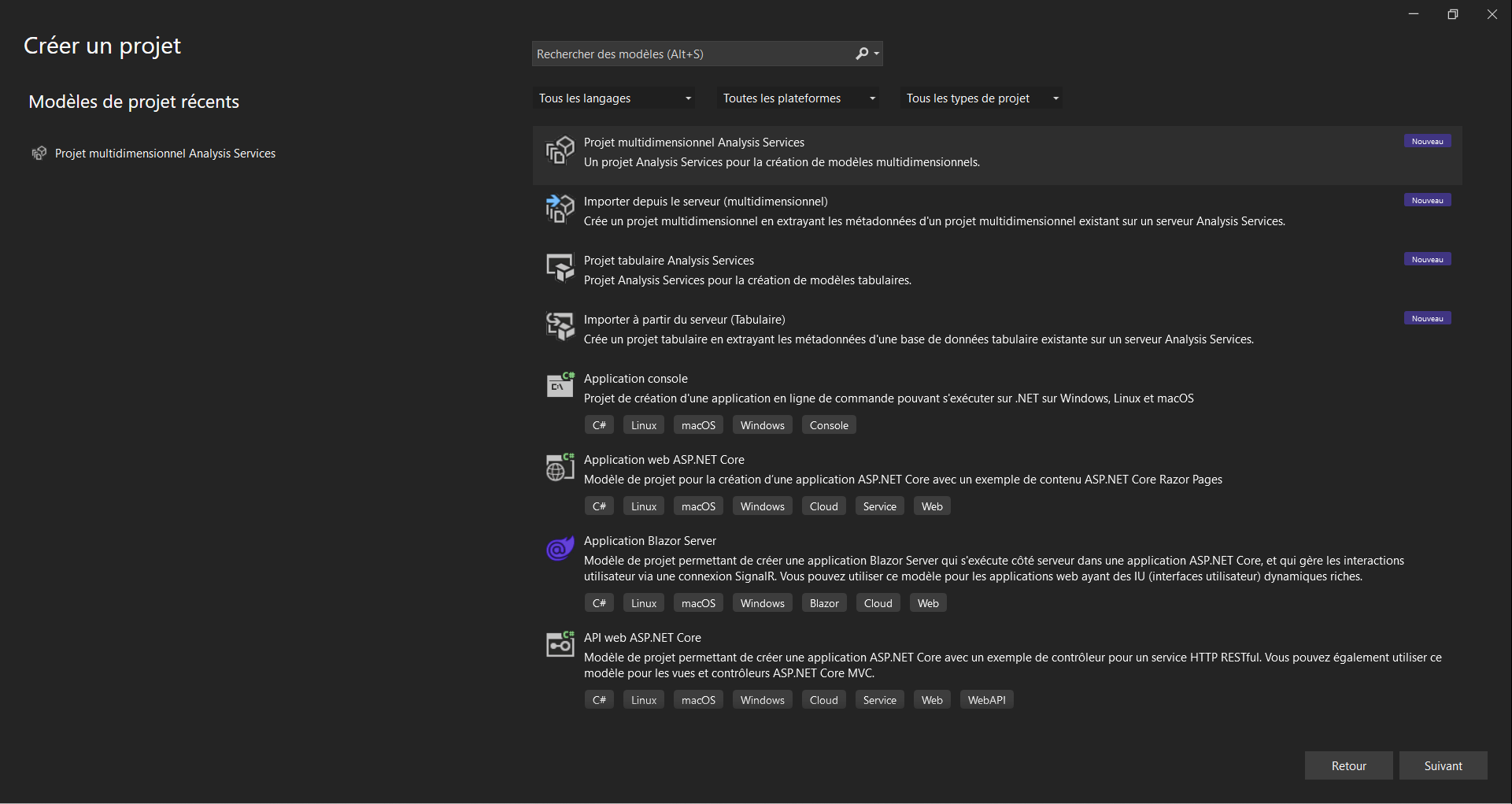This screenshot has width=1512, height=804.
Task: Click the Nouveau badge on Importer depuis le serveur row
Action: click(x=1427, y=200)
